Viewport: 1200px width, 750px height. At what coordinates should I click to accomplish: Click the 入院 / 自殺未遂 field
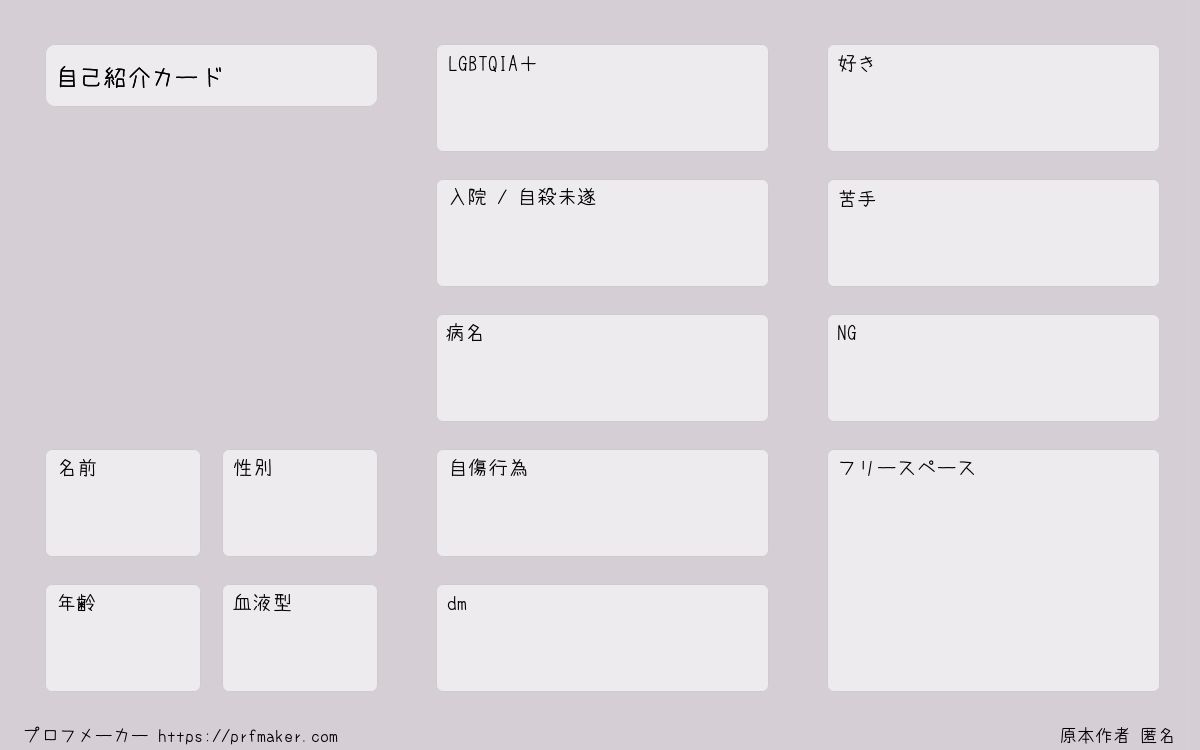(602, 233)
